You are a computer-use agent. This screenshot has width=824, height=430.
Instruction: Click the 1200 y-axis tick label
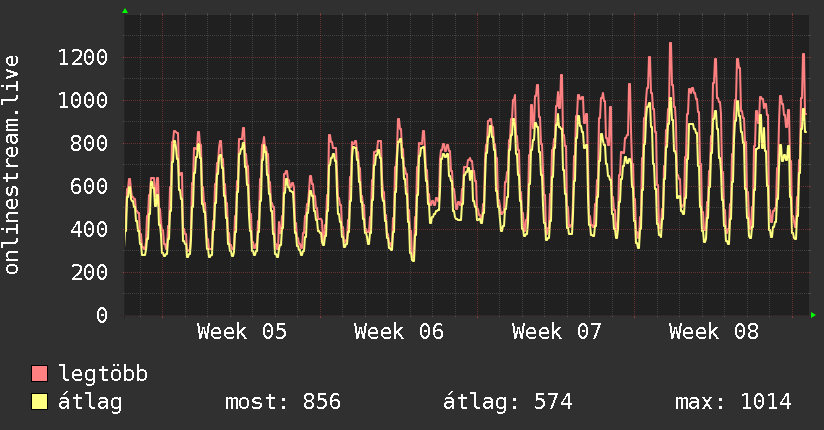[x=82, y=57]
